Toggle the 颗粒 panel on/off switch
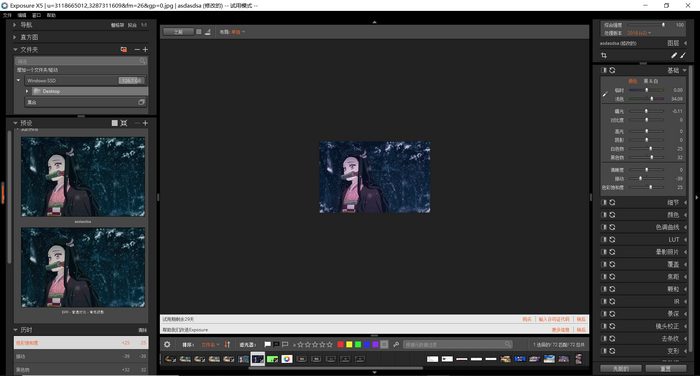Viewport: 700px width, 376px height. pos(604,289)
